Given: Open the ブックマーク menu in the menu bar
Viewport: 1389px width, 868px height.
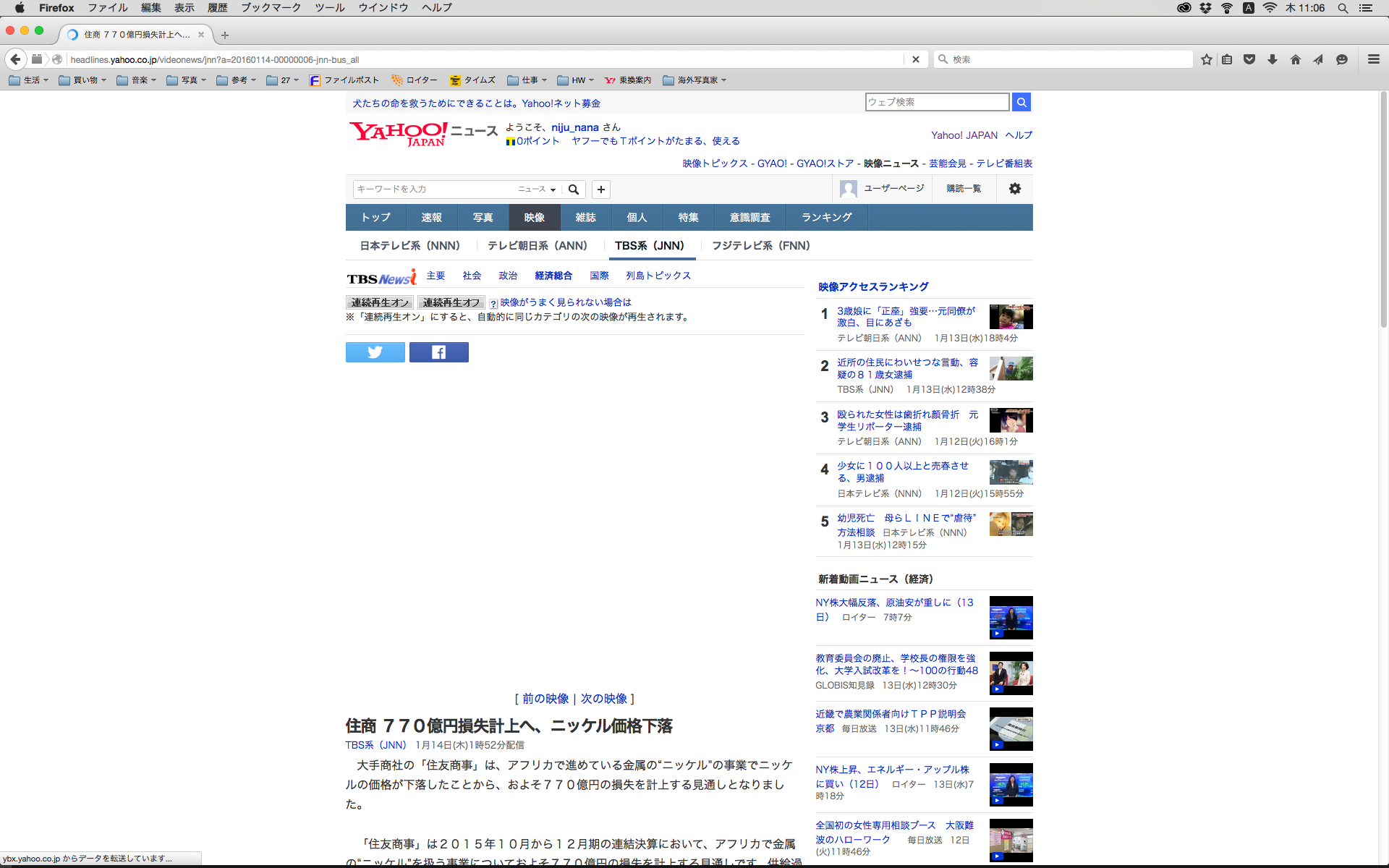Looking at the screenshot, I should click(271, 8).
